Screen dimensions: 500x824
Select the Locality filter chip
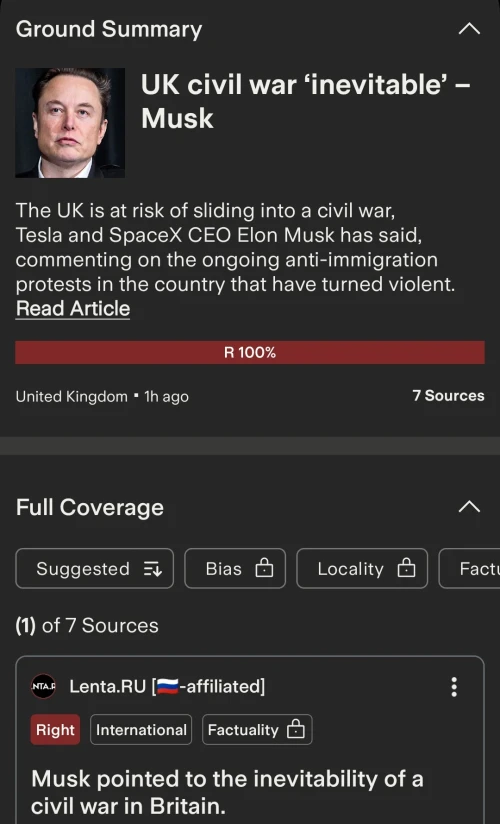362,569
